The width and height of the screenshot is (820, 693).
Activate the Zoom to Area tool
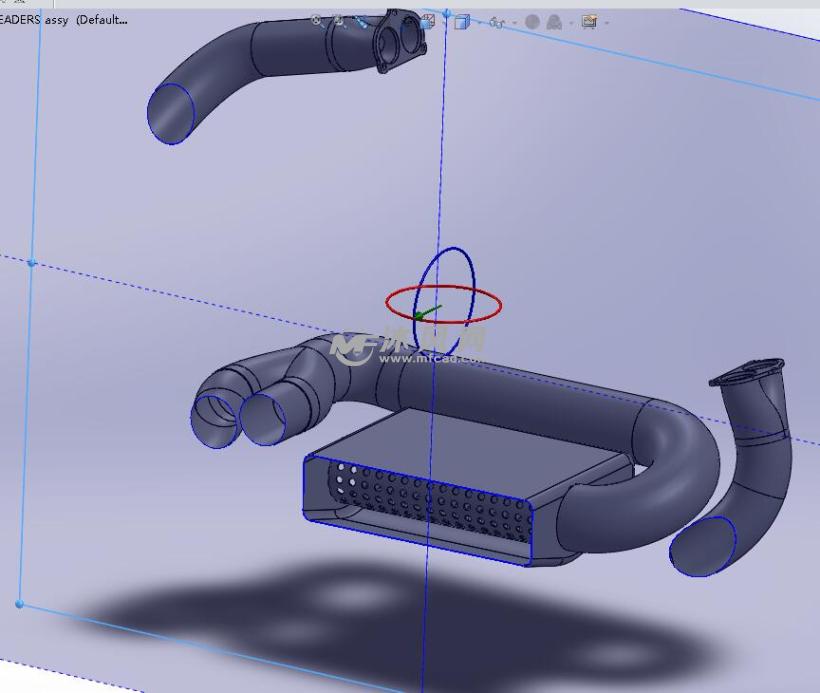pyautogui.click(x=339, y=20)
